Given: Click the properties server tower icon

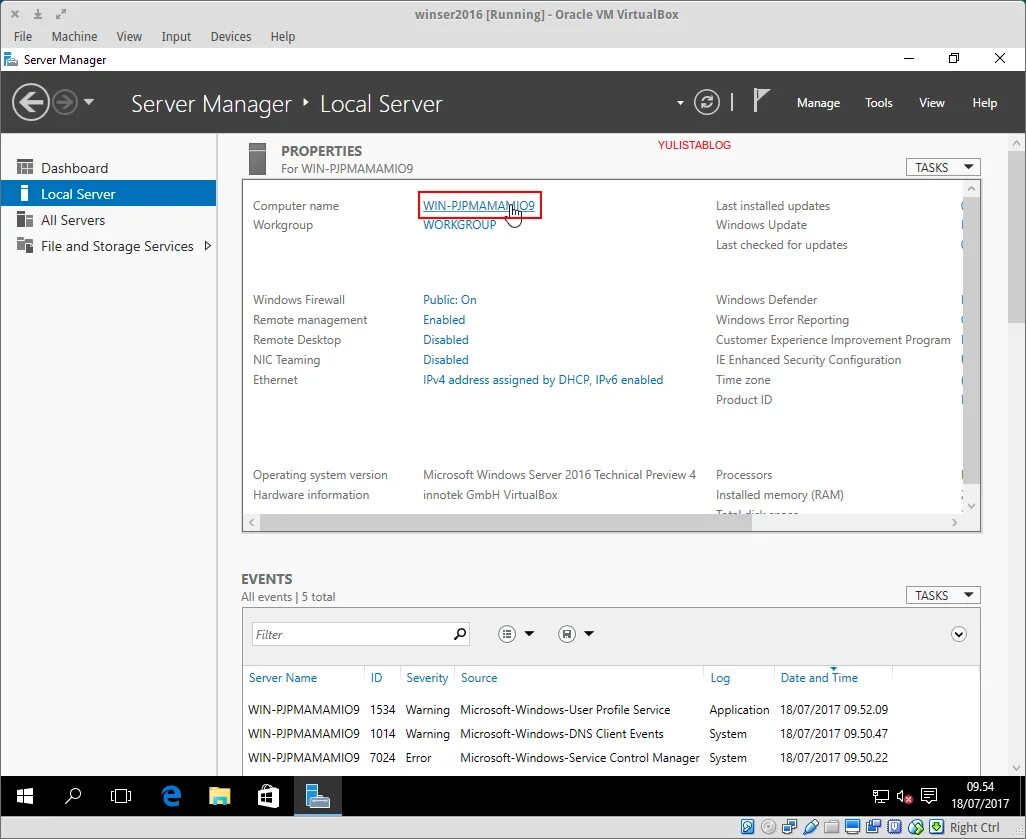Looking at the screenshot, I should [258, 159].
